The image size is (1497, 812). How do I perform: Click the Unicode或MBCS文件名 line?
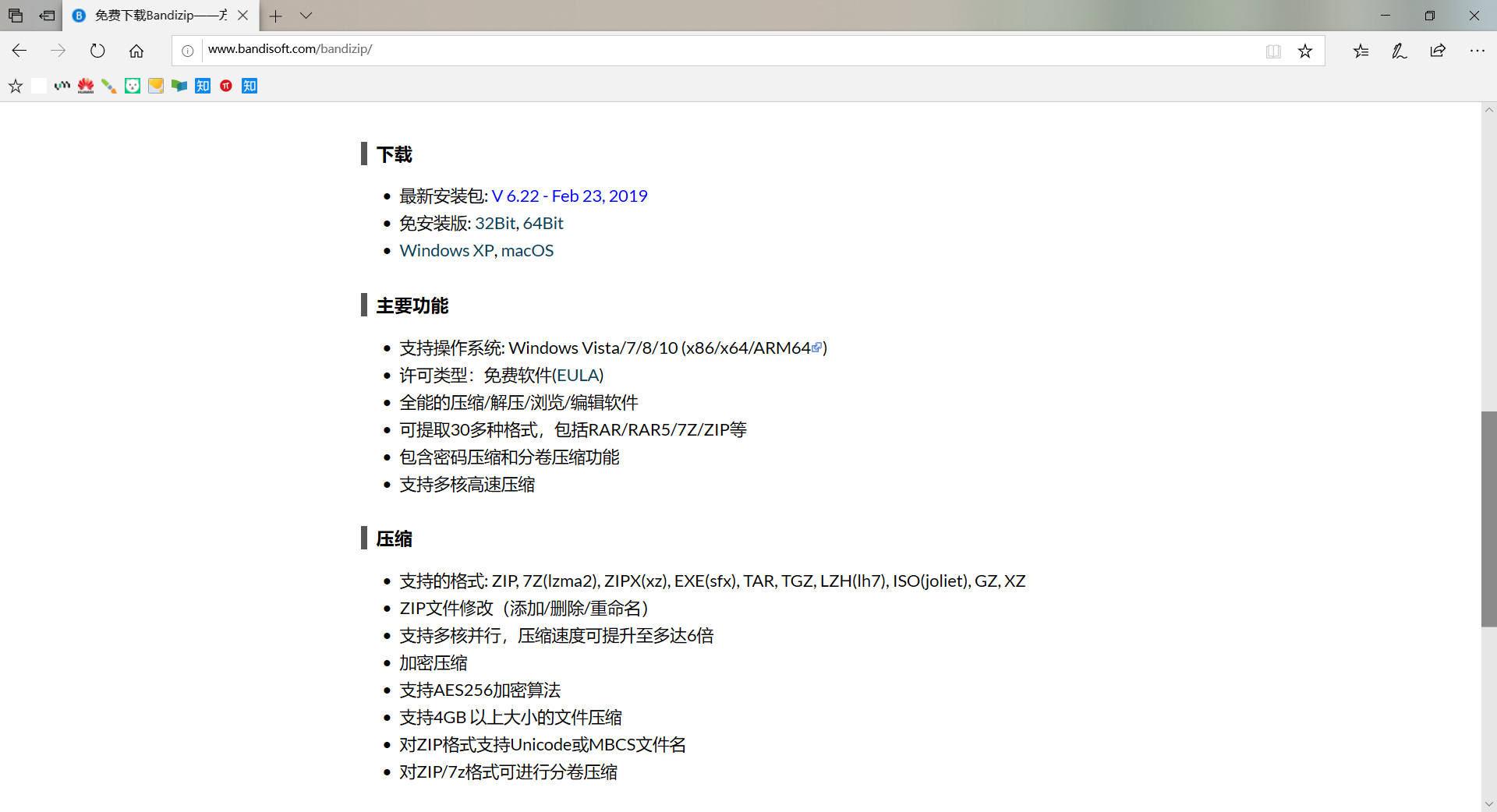543,745
